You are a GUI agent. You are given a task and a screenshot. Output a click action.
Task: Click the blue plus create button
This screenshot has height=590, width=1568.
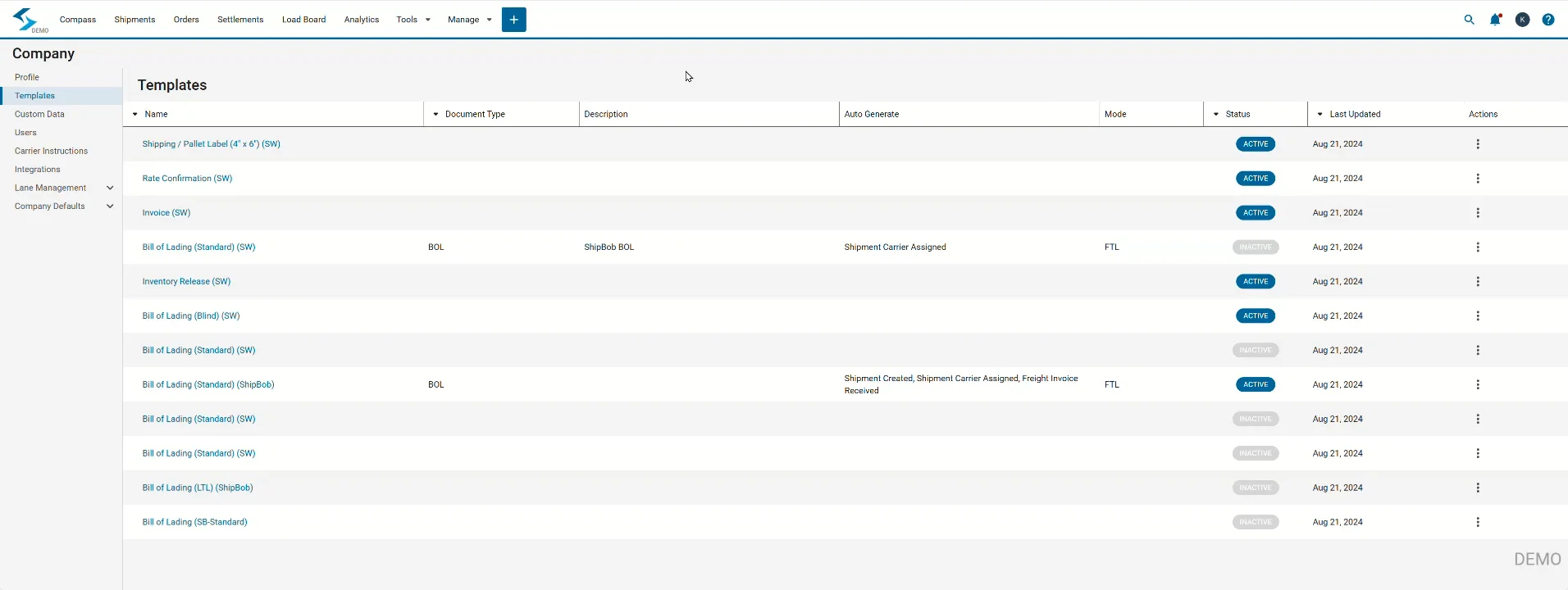click(513, 20)
